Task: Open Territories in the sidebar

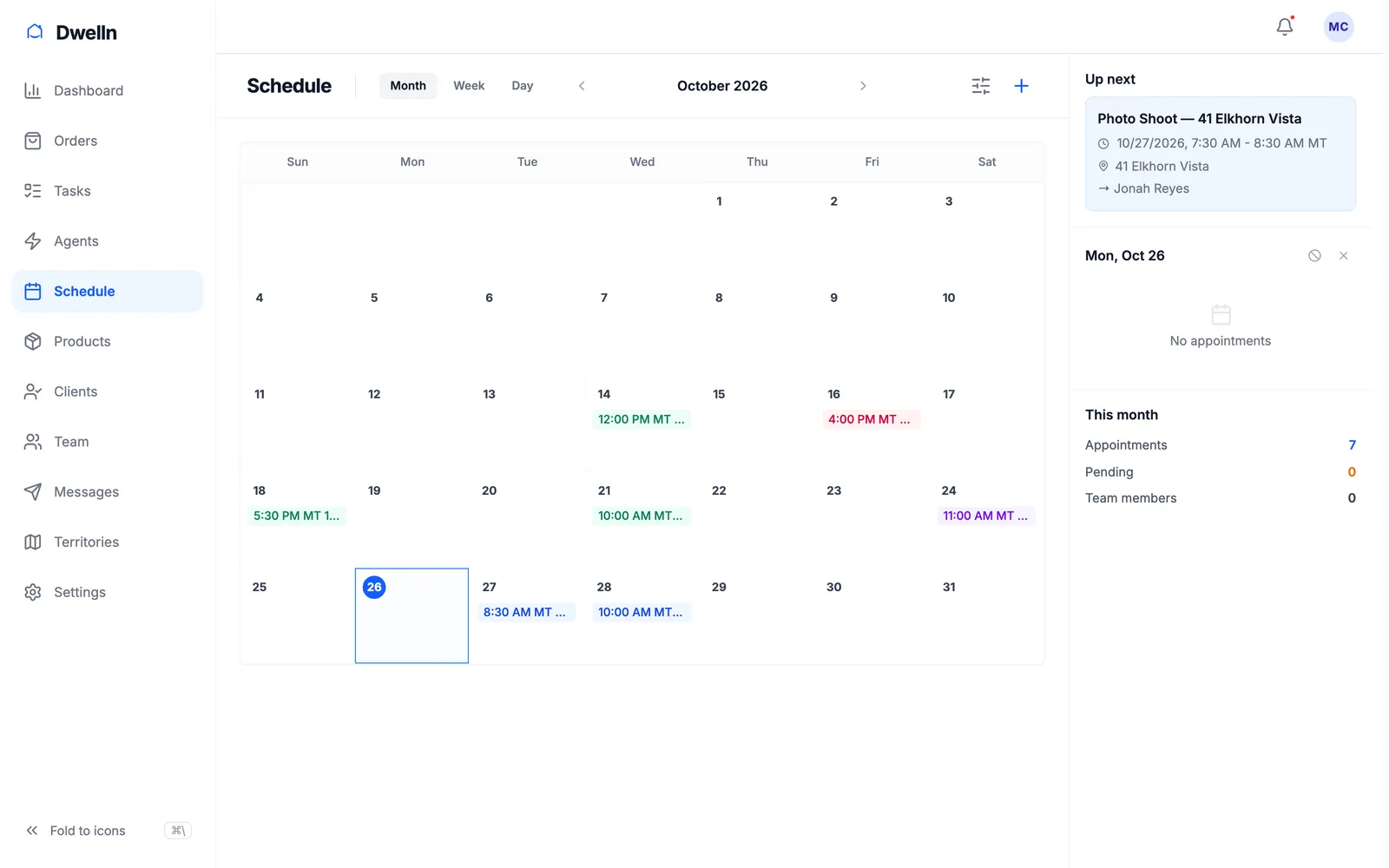Action: [x=107, y=542]
